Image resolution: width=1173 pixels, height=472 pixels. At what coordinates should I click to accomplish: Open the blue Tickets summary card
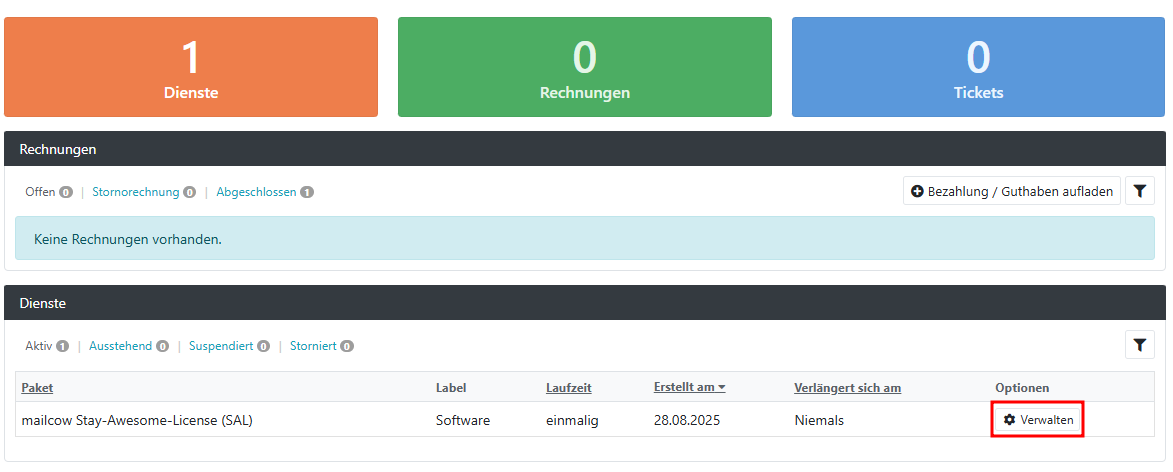click(978, 67)
